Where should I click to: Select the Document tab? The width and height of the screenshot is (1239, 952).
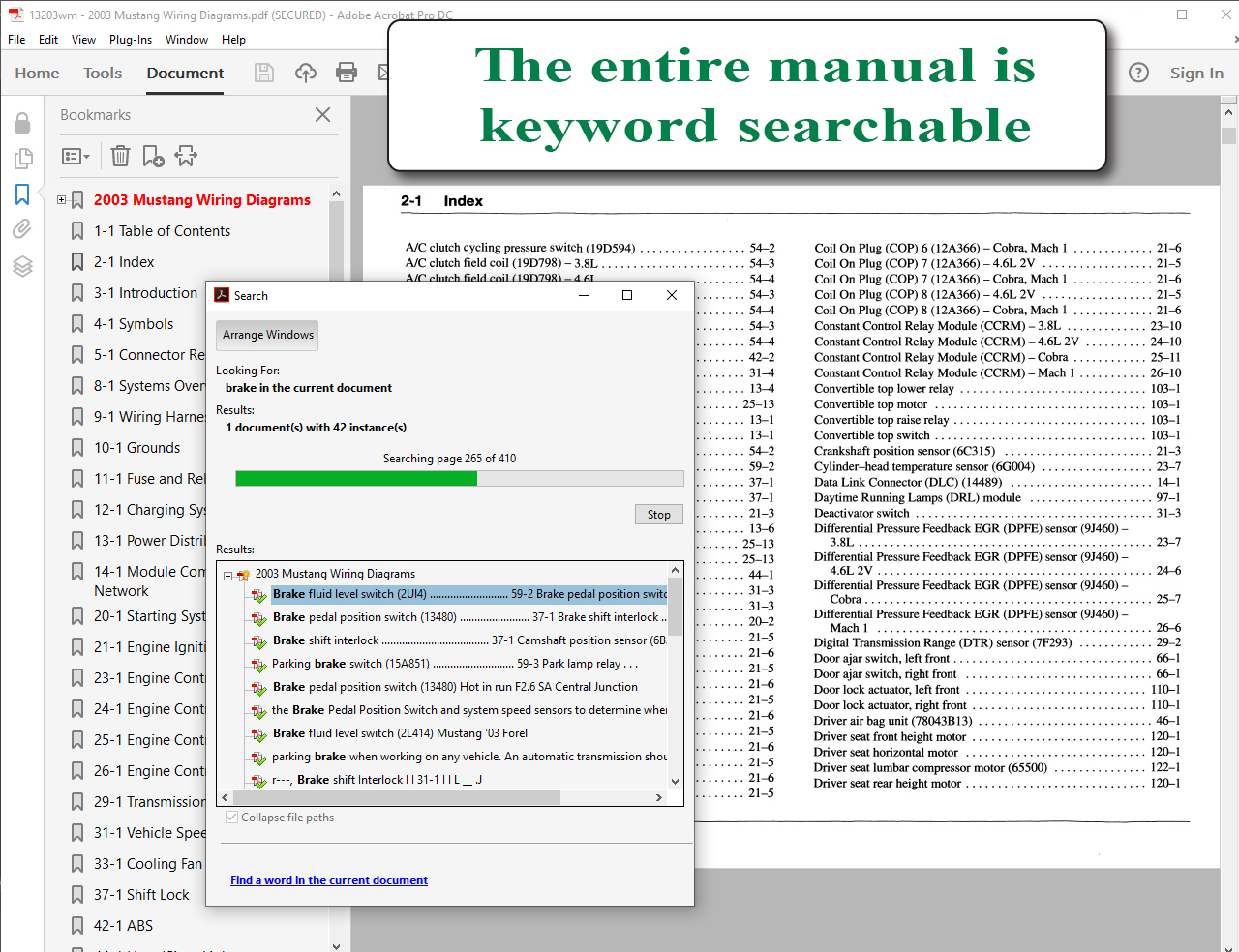(x=185, y=74)
